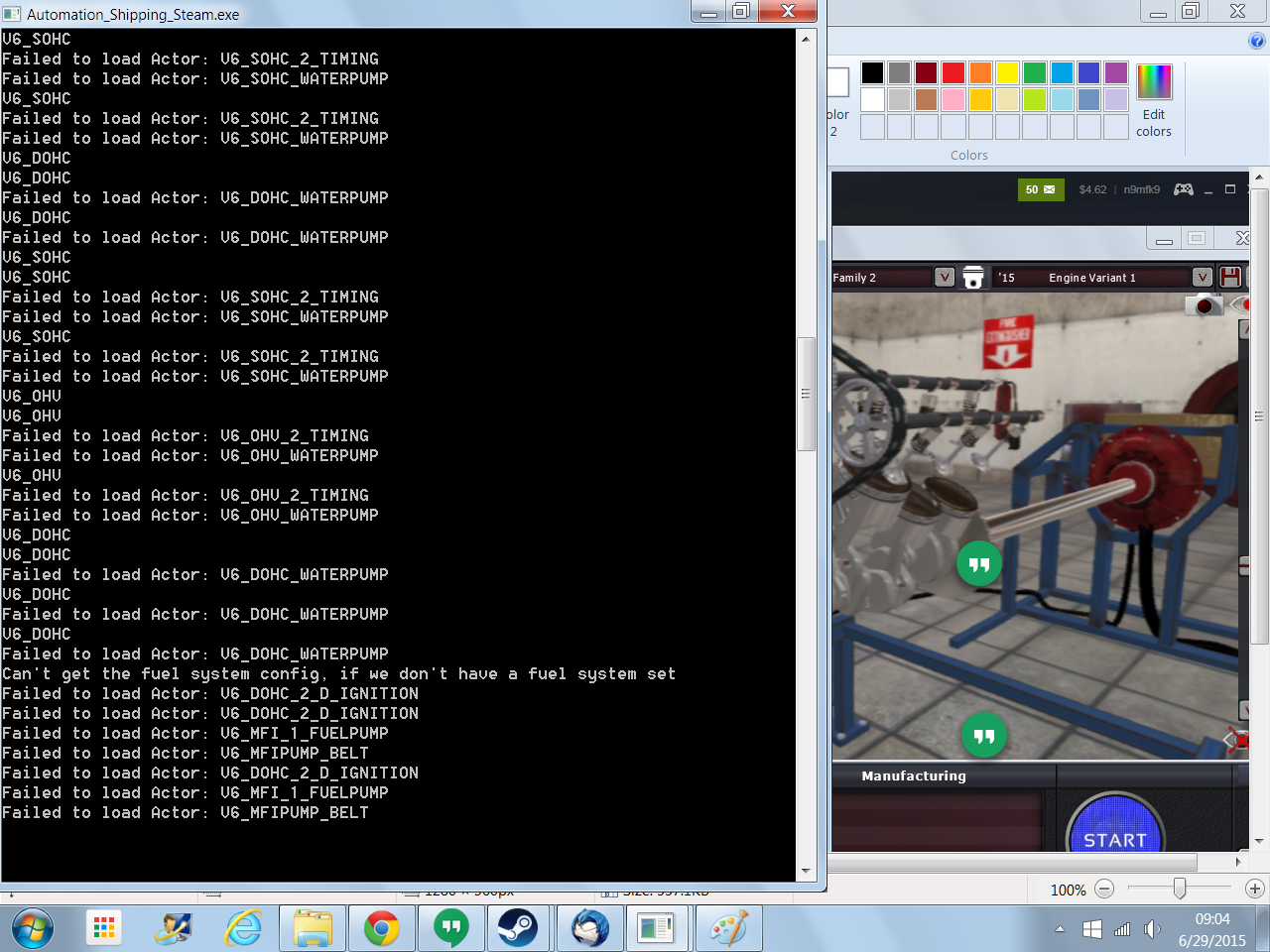Screen dimensions: 1270x952
Task: Select the pink rose color swatch
Action: (x=953, y=99)
